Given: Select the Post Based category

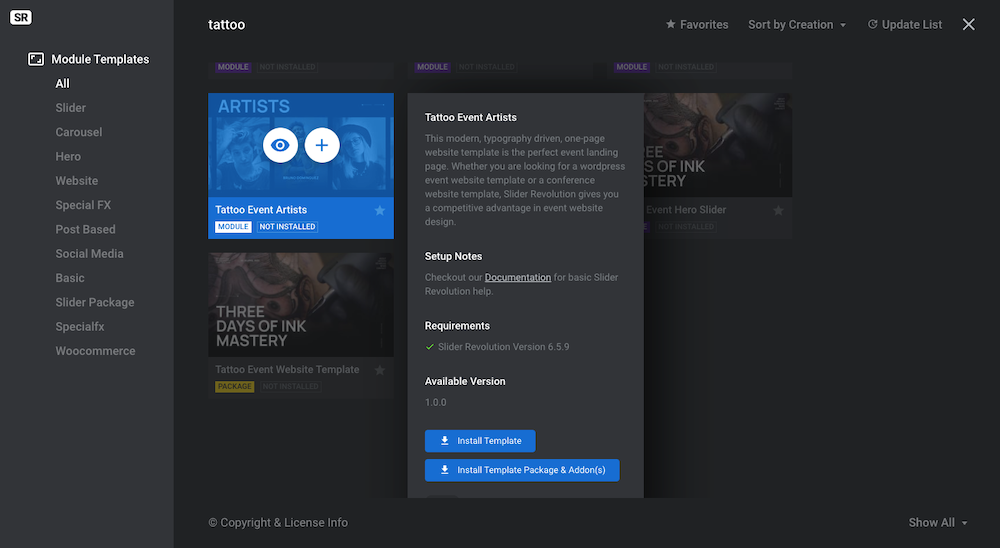Looking at the screenshot, I should click(x=85, y=229).
